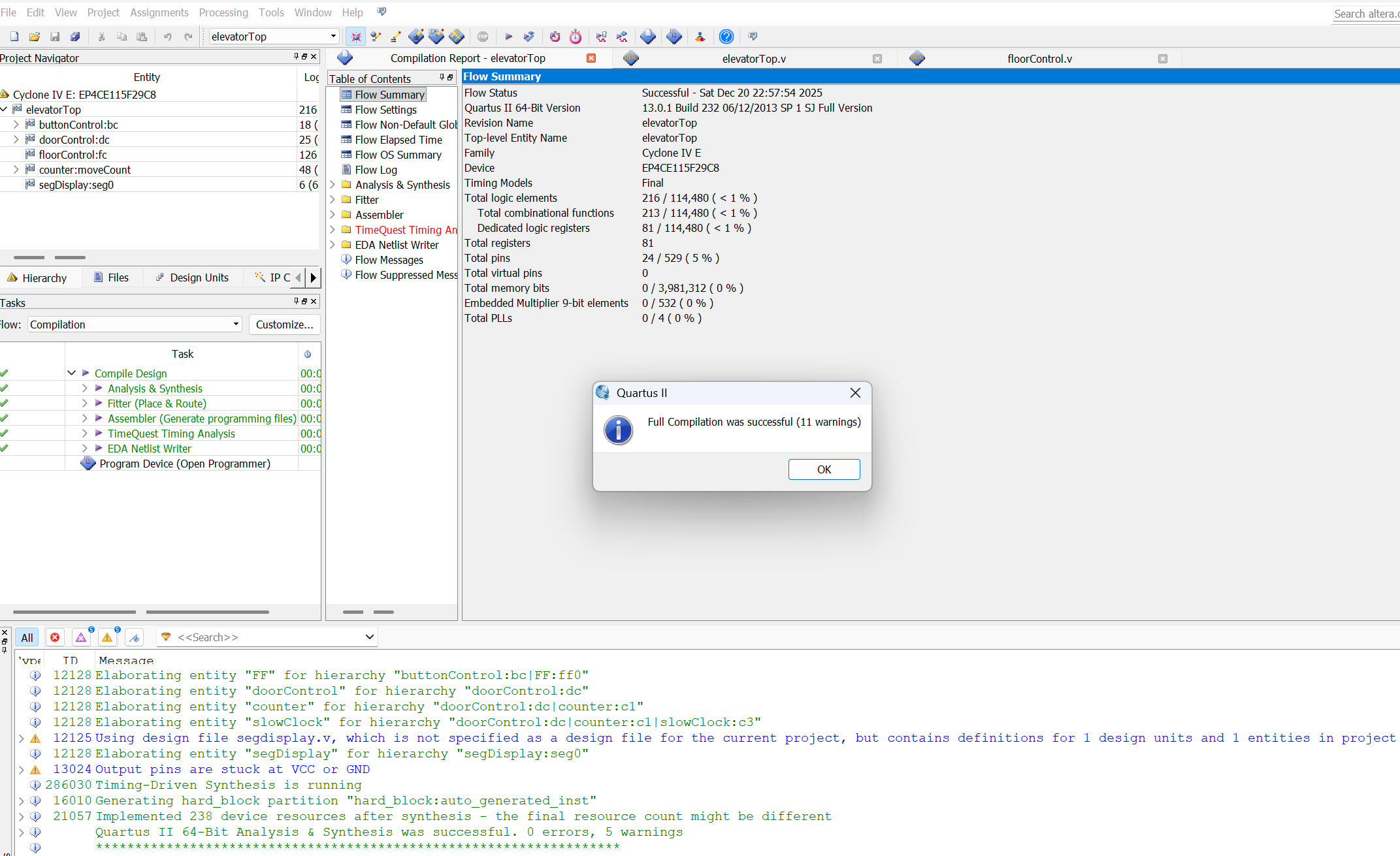Click the Undo arrow in the toolbar

click(x=168, y=37)
